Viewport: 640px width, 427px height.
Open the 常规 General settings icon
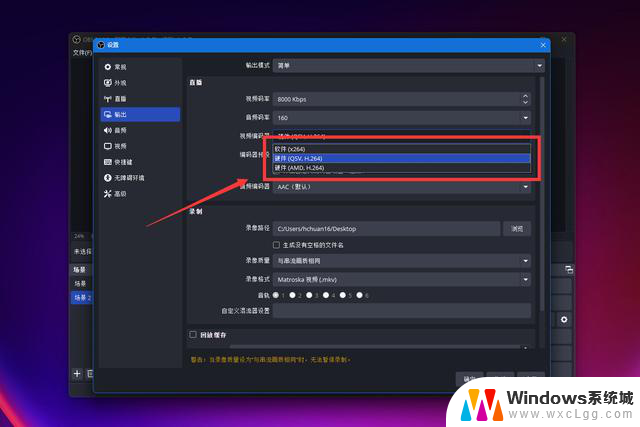point(108,67)
